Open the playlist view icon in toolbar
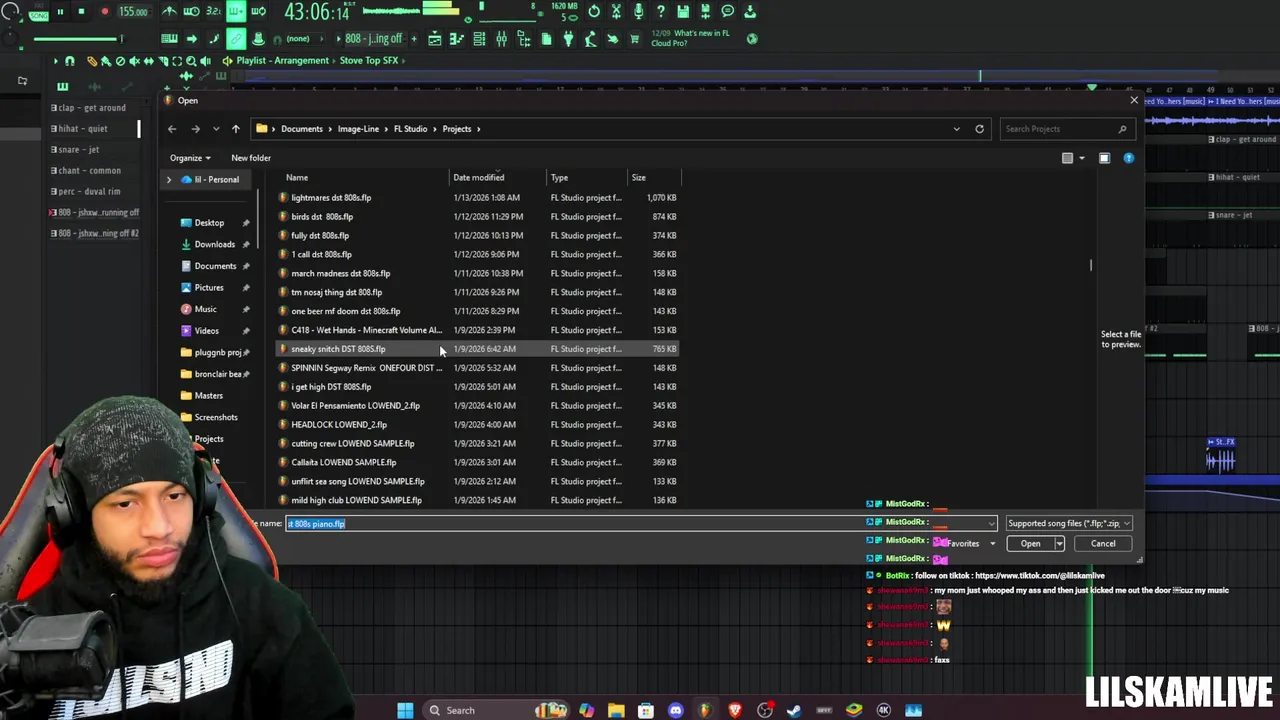 tap(435, 39)
